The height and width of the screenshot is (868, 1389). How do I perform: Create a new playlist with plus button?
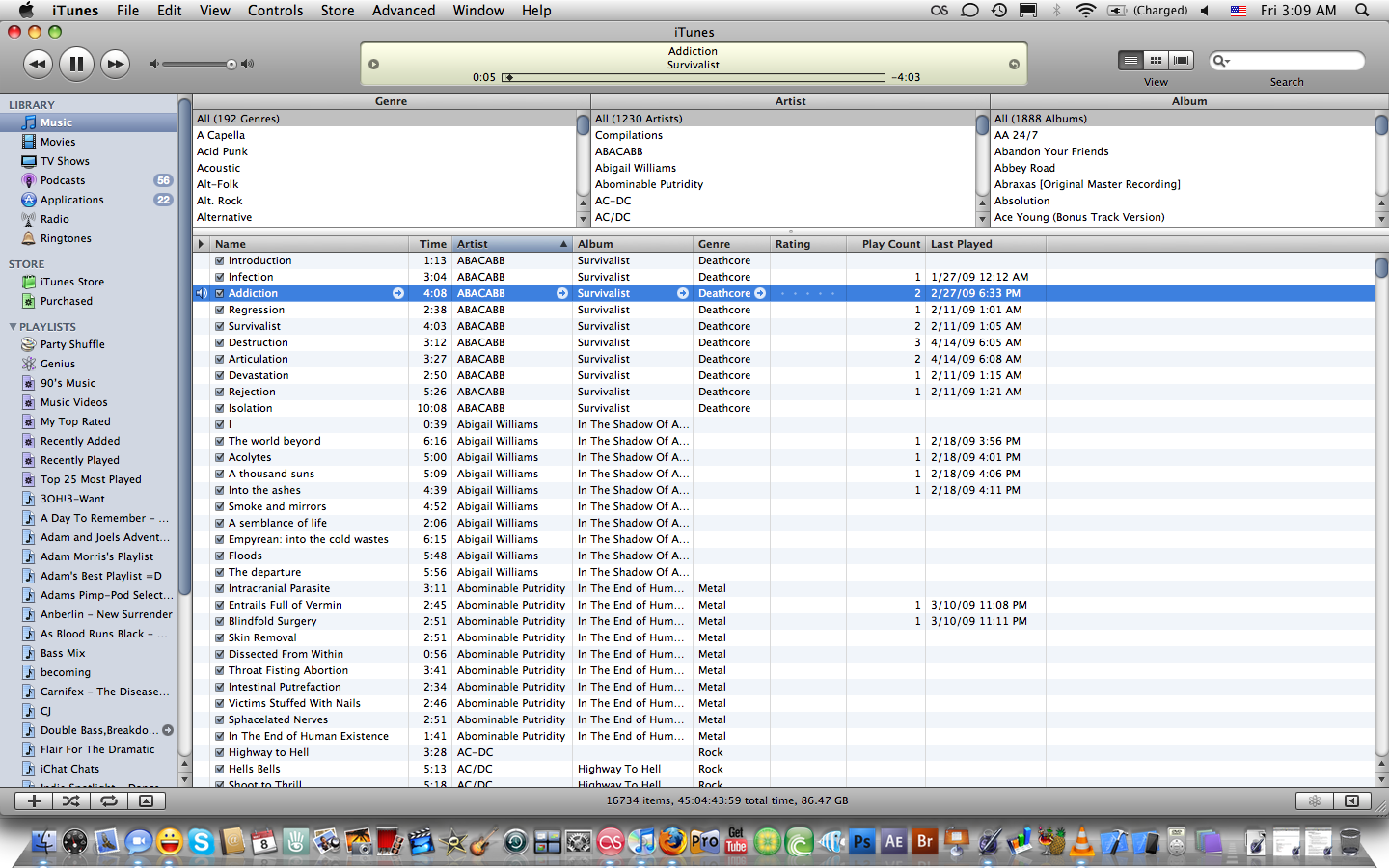coord(34,800)
